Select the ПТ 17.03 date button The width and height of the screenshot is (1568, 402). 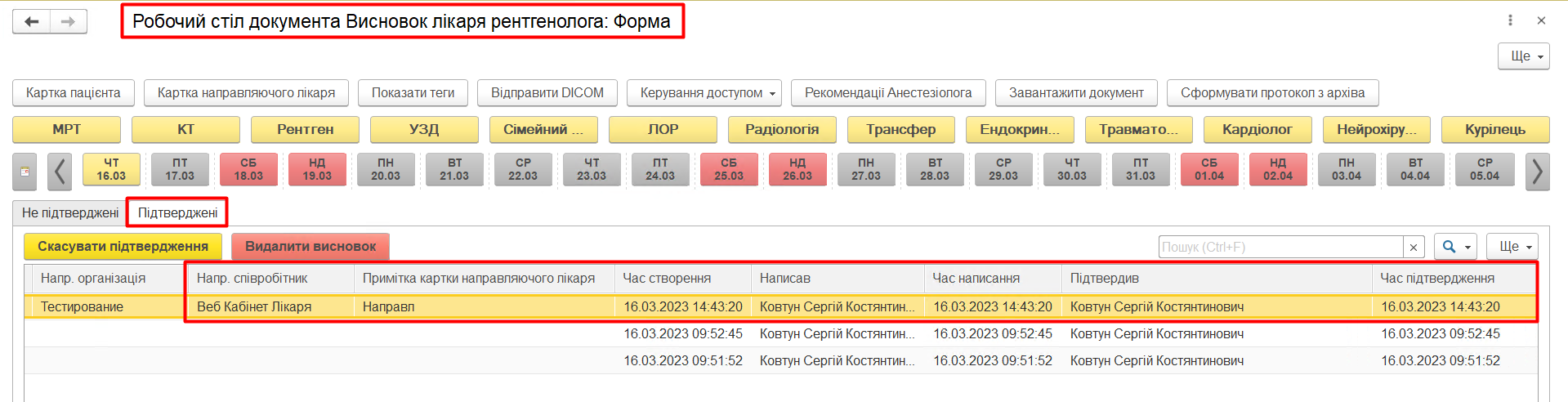pyautogui.click(x=180, y=170)
